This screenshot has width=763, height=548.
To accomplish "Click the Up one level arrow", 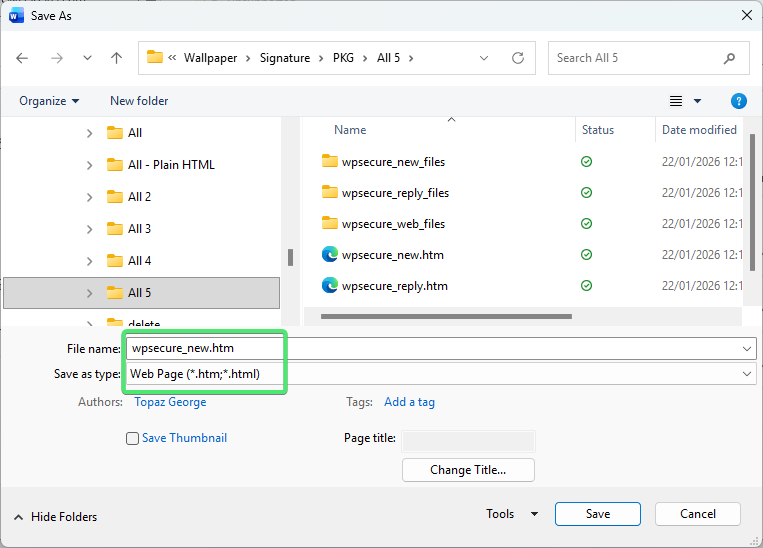I will tap(116, 58).
